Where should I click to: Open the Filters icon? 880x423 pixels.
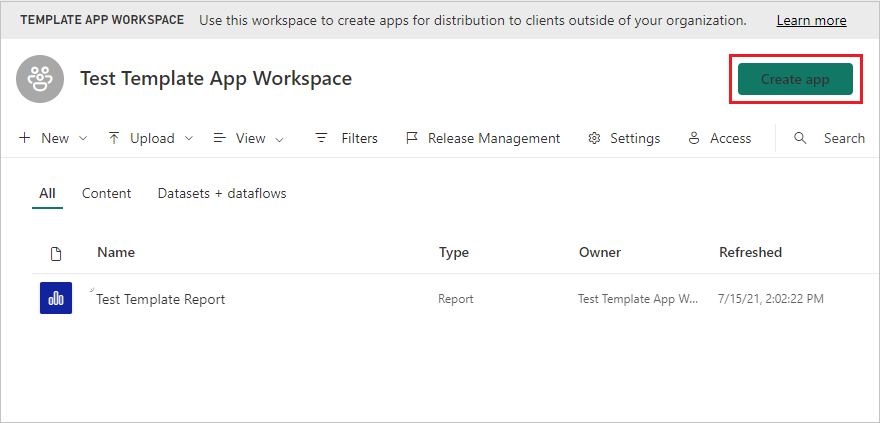(321, 138)
